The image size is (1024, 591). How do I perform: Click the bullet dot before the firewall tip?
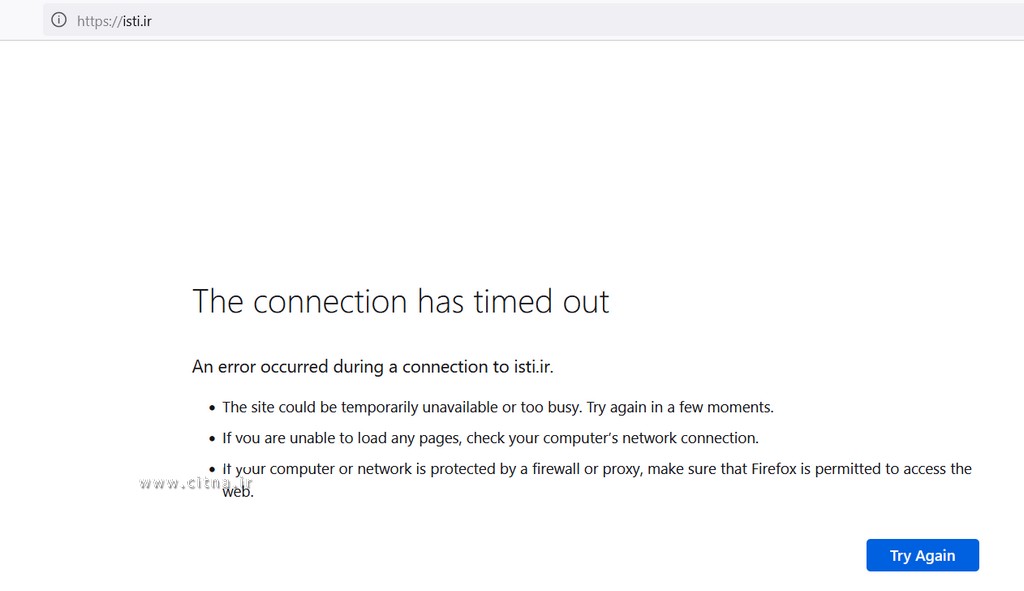click(x=212, y=470)
